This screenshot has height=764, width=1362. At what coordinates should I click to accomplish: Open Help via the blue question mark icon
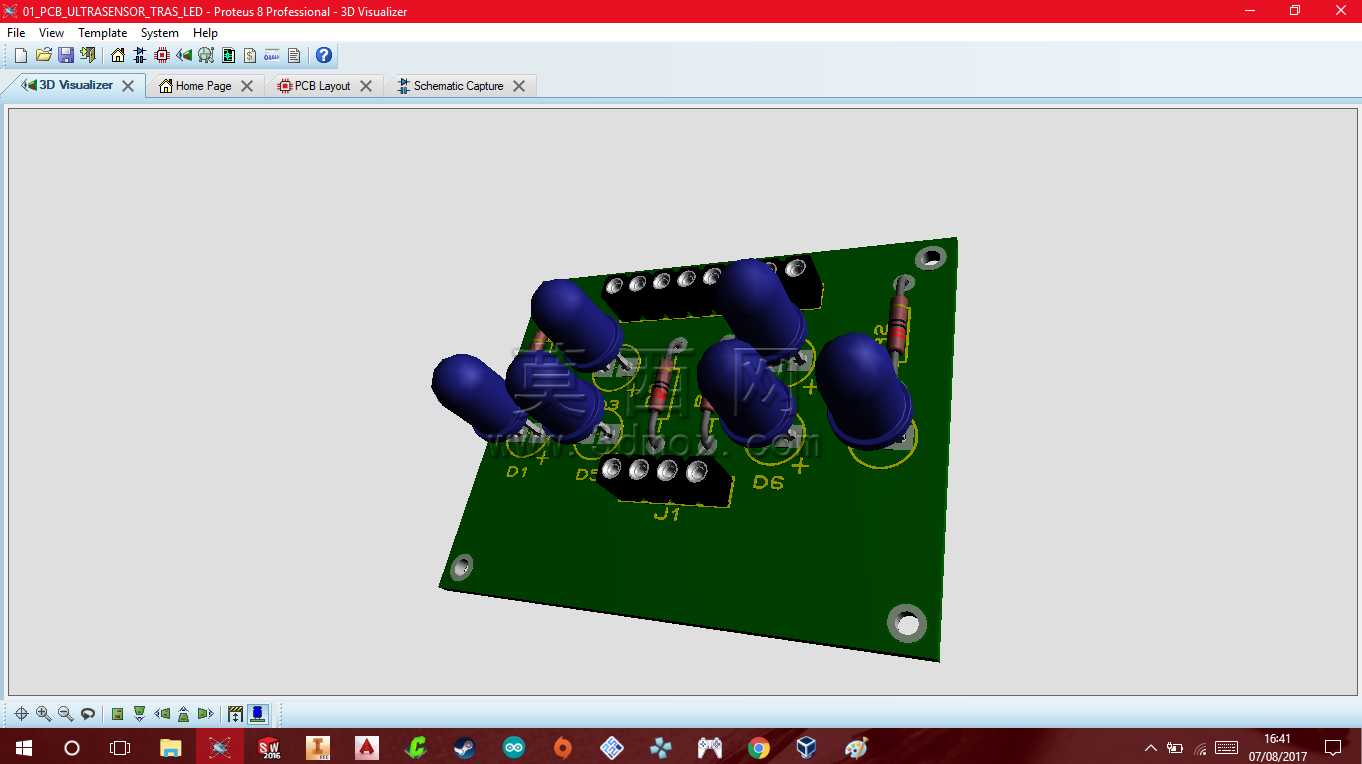tap(324, 55)
